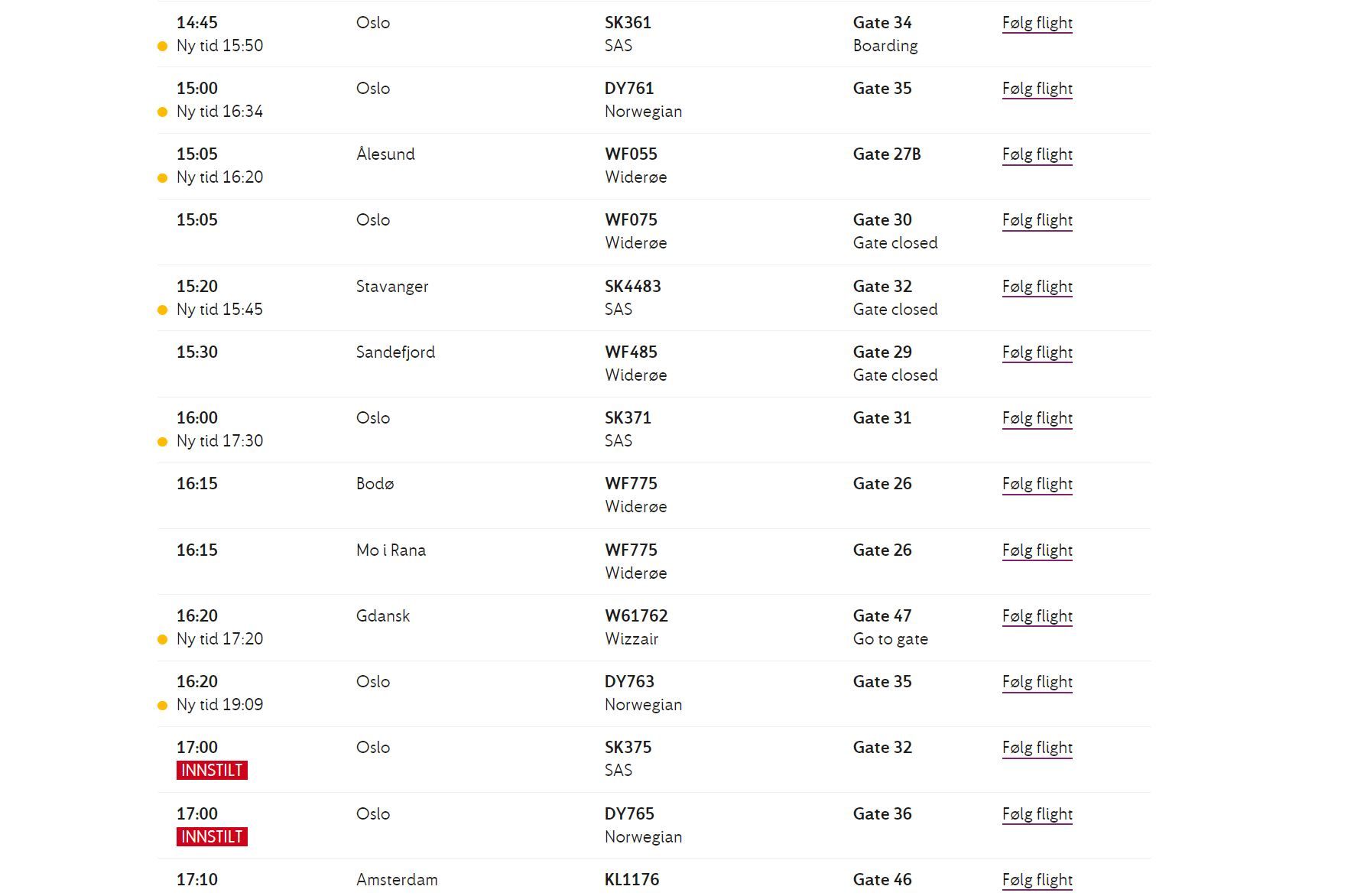
Task: Follow the Widerøe WF075 Oslo flight
Action: click(x=1037, y=220)
